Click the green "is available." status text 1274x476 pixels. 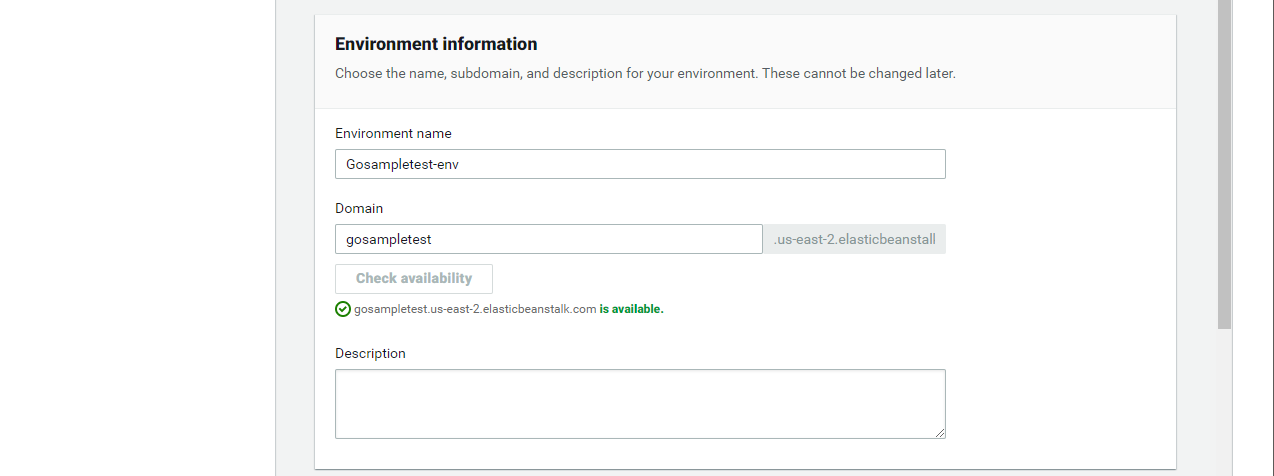point(631,309)
